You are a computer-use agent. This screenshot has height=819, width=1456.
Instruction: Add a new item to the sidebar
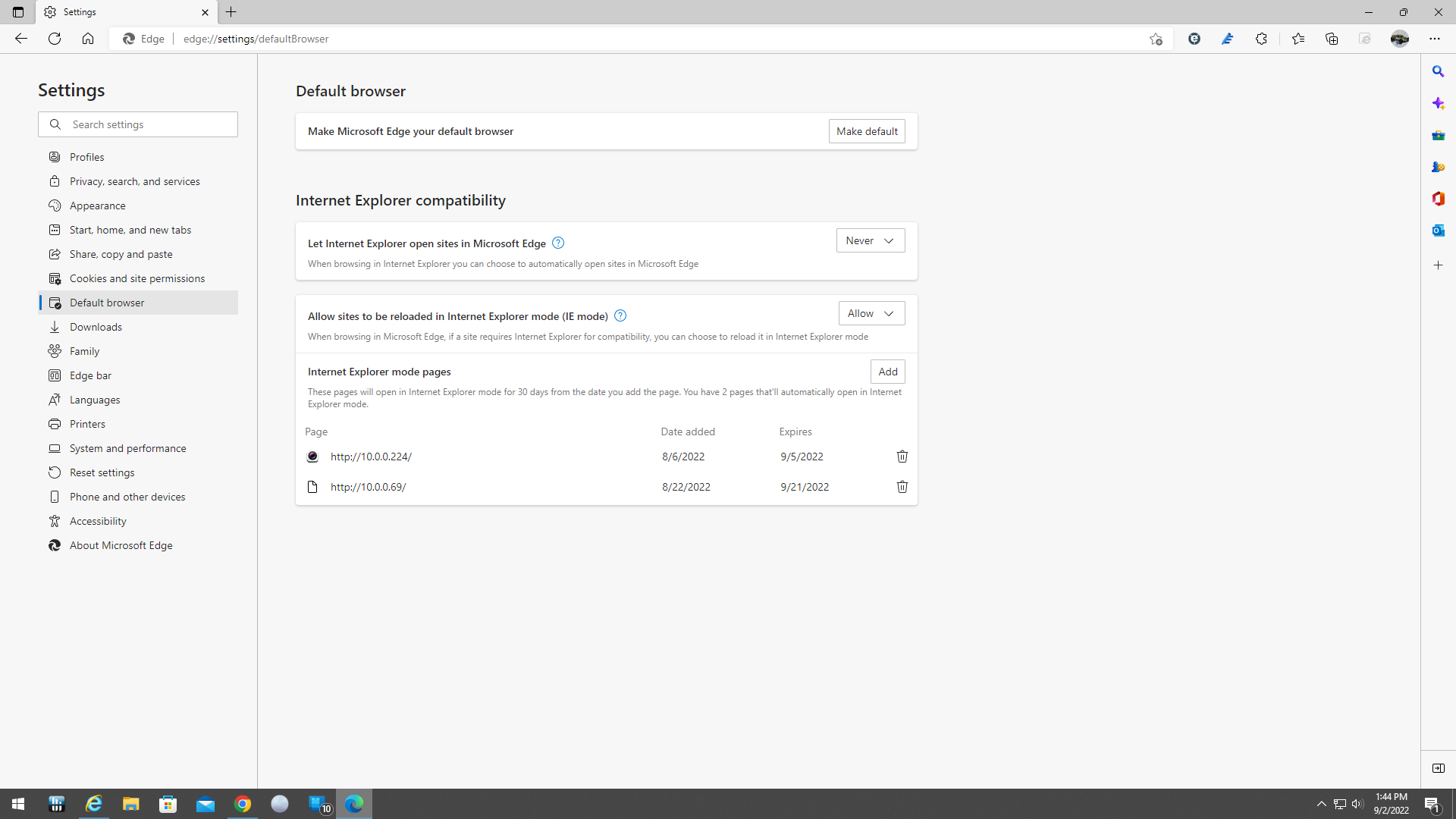pos(1438,265)
